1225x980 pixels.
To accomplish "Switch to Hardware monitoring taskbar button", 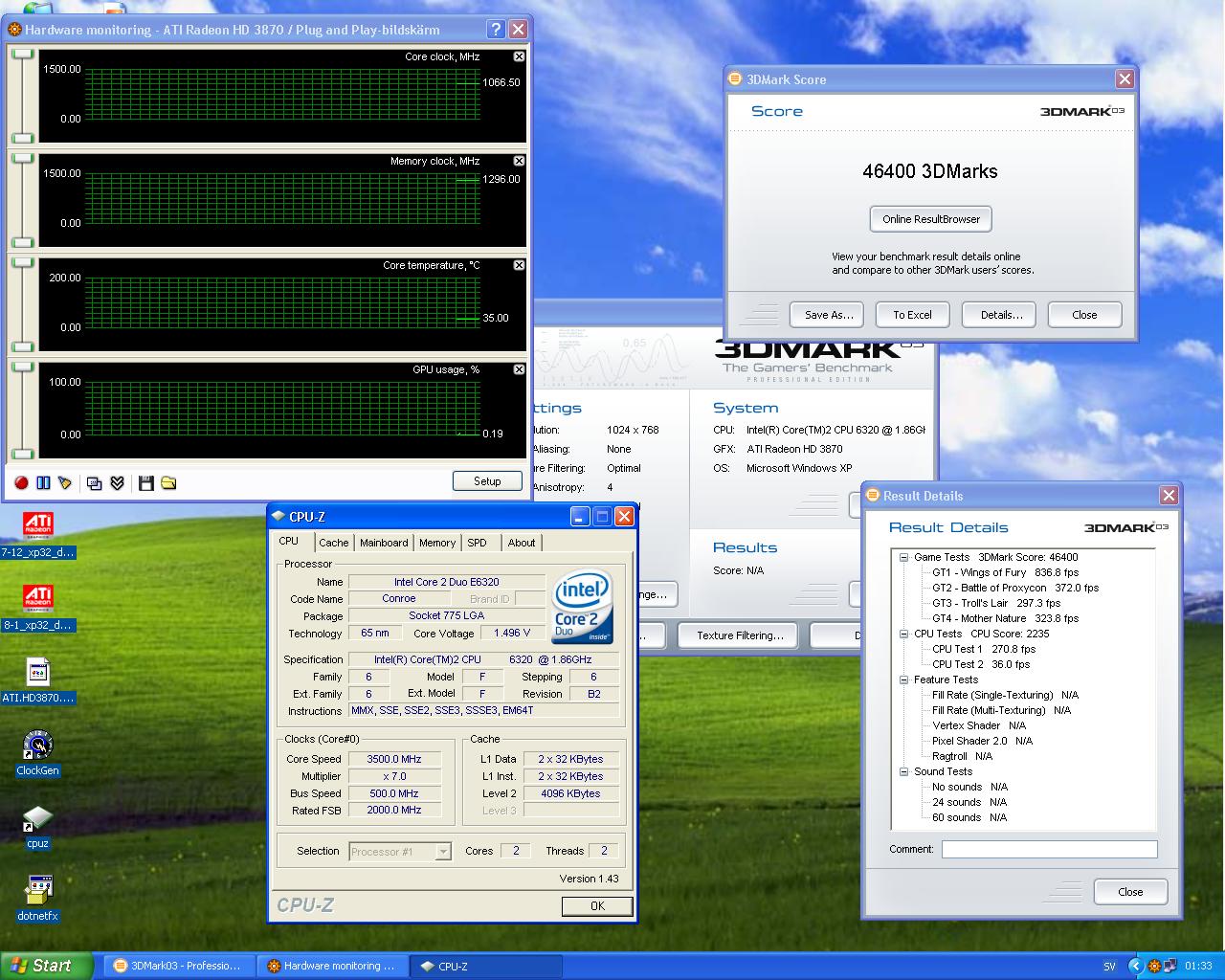I will coord(331,967).
